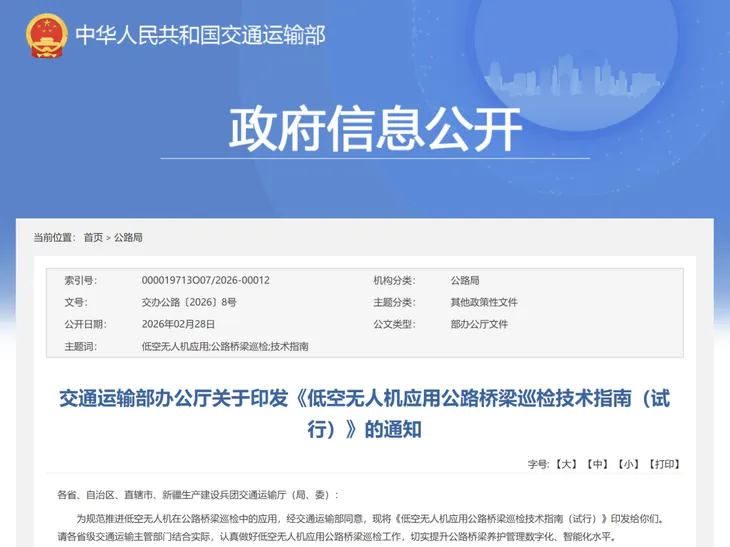730x547 pixels.
Task: Set font size to 小
Action: pos(627,464)
